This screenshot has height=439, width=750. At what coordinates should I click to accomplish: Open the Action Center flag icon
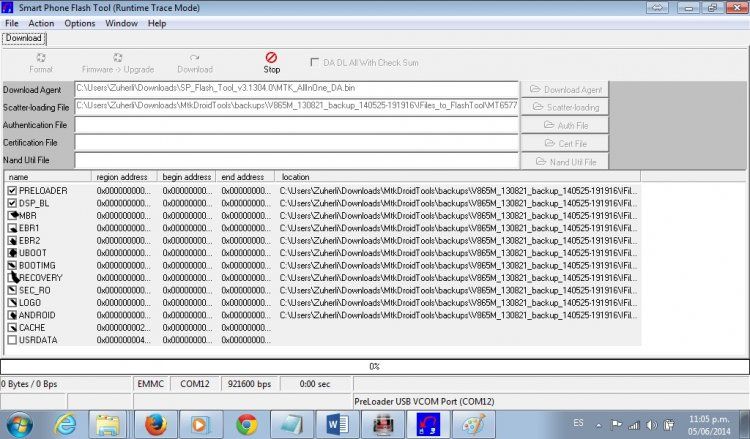click(x=617, y=424)
